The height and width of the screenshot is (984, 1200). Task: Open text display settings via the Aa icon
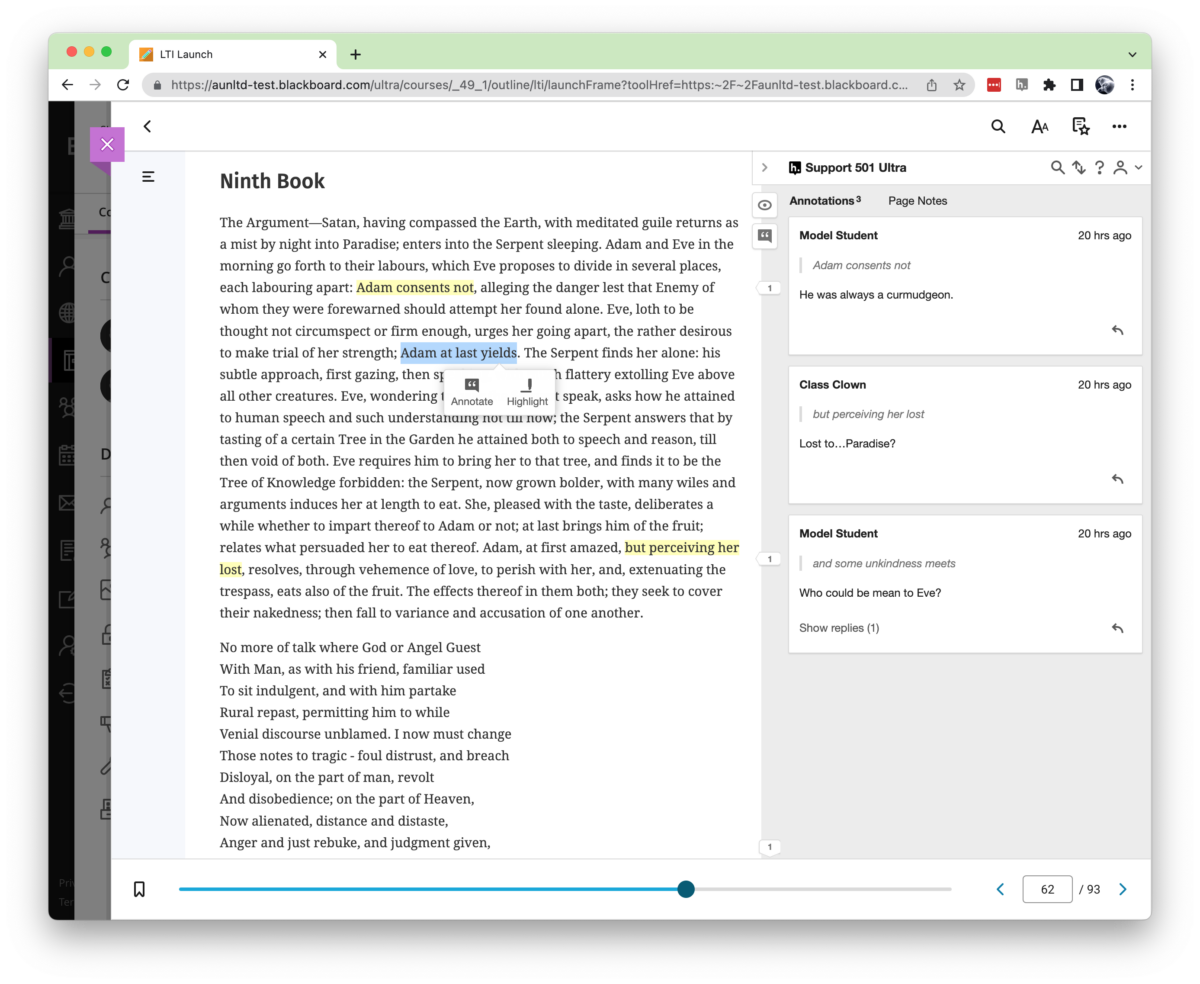[1039, 126]
